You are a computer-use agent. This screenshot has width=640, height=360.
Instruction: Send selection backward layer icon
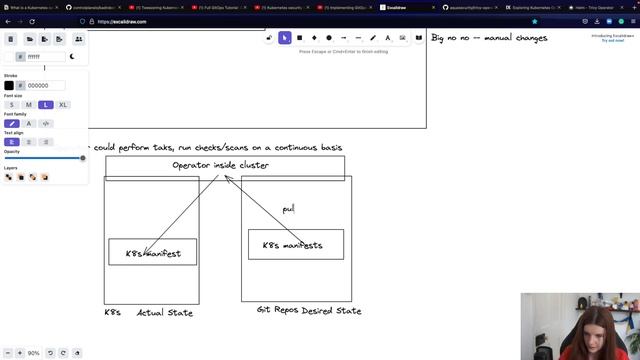coord(21,177)
